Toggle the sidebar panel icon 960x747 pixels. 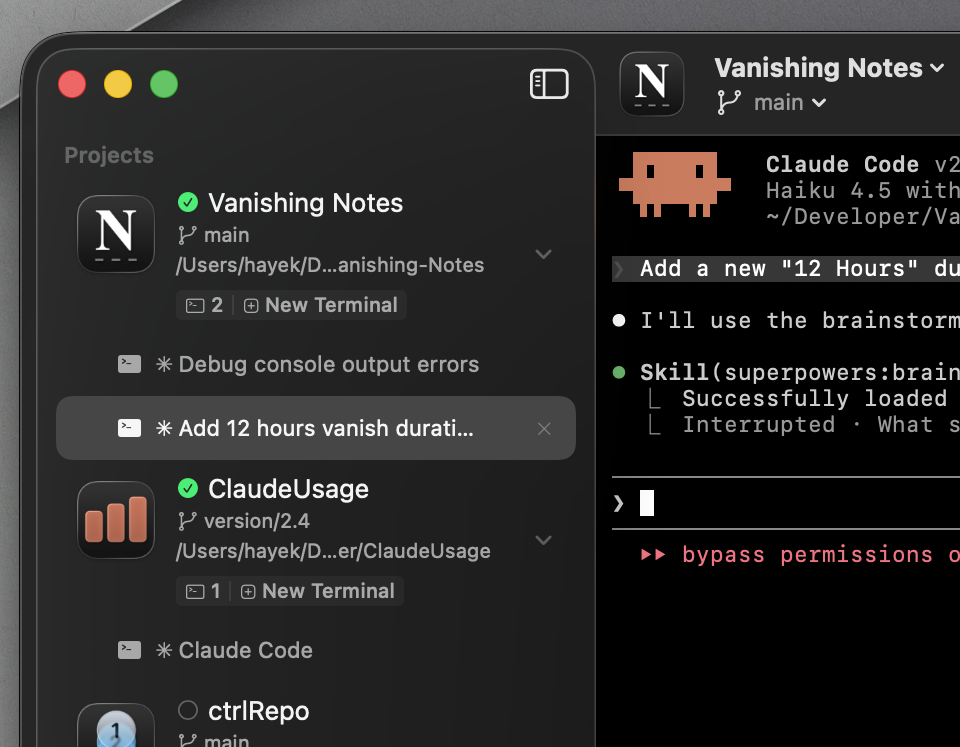[549, 84]
